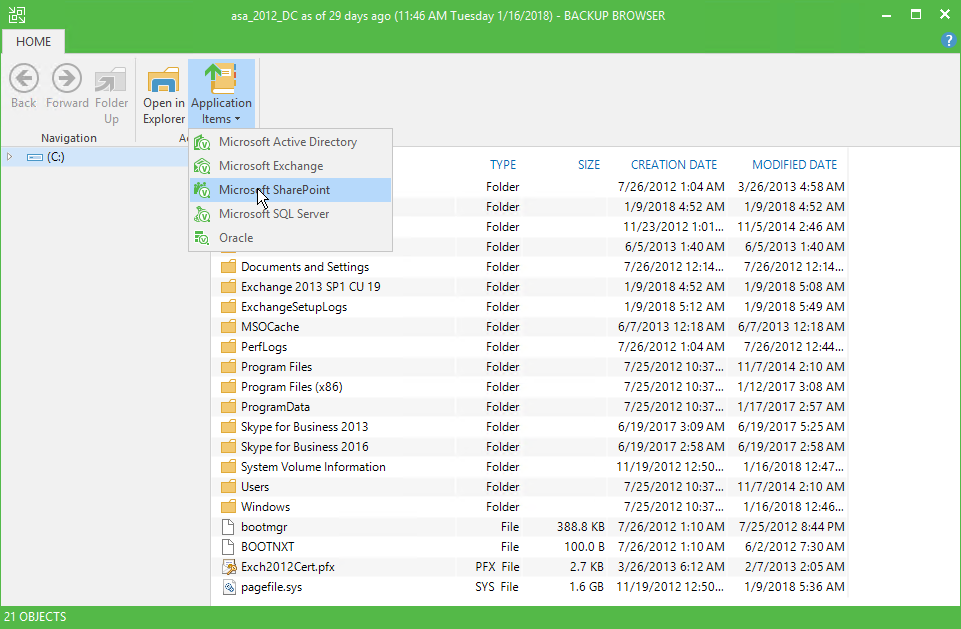Screen dimensions: 961x629
Task: Click the Exch2012Cert.pfx certificate icon
Action: click(229, 567)
